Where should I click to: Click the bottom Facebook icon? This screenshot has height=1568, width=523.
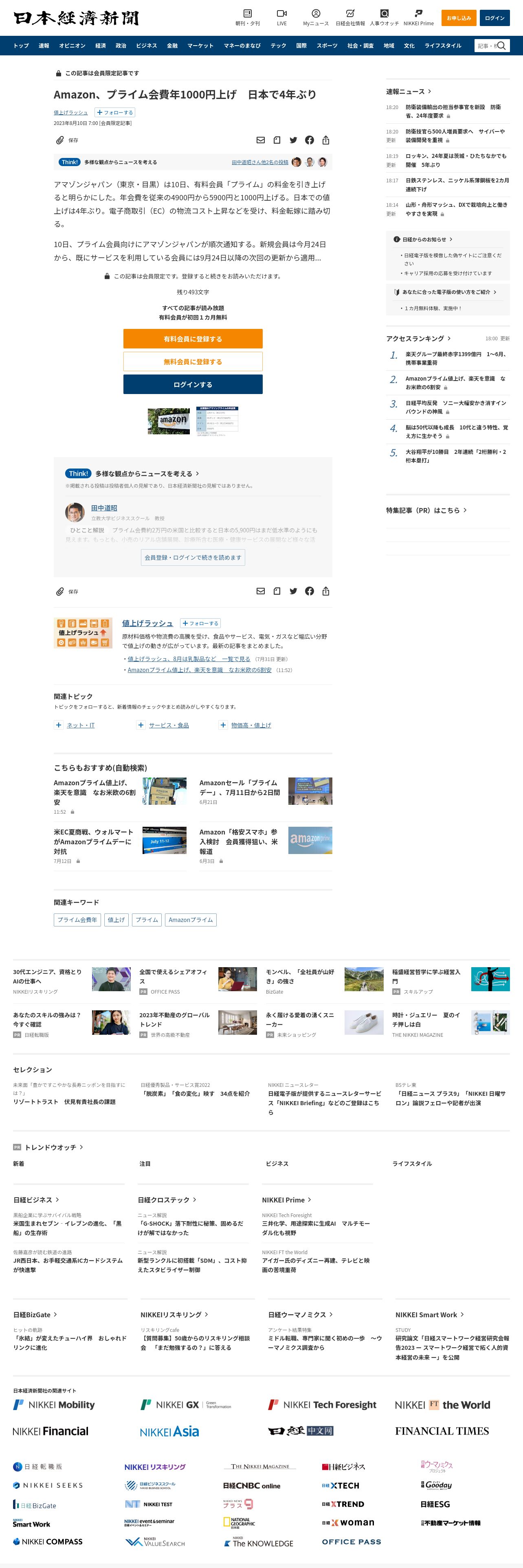309,591
